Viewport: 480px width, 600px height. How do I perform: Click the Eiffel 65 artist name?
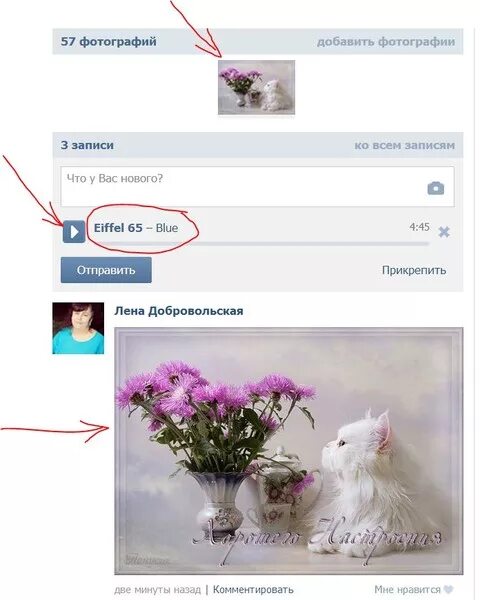[118, 228]
